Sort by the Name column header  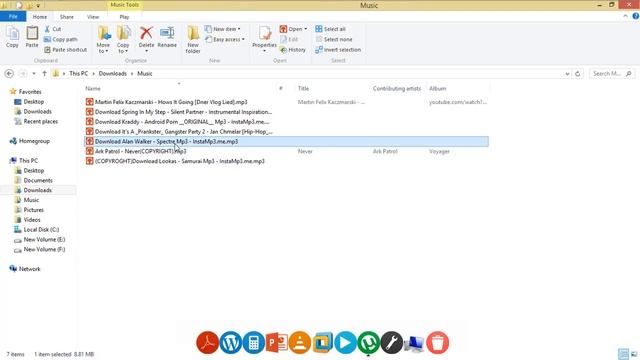[93, 88]
